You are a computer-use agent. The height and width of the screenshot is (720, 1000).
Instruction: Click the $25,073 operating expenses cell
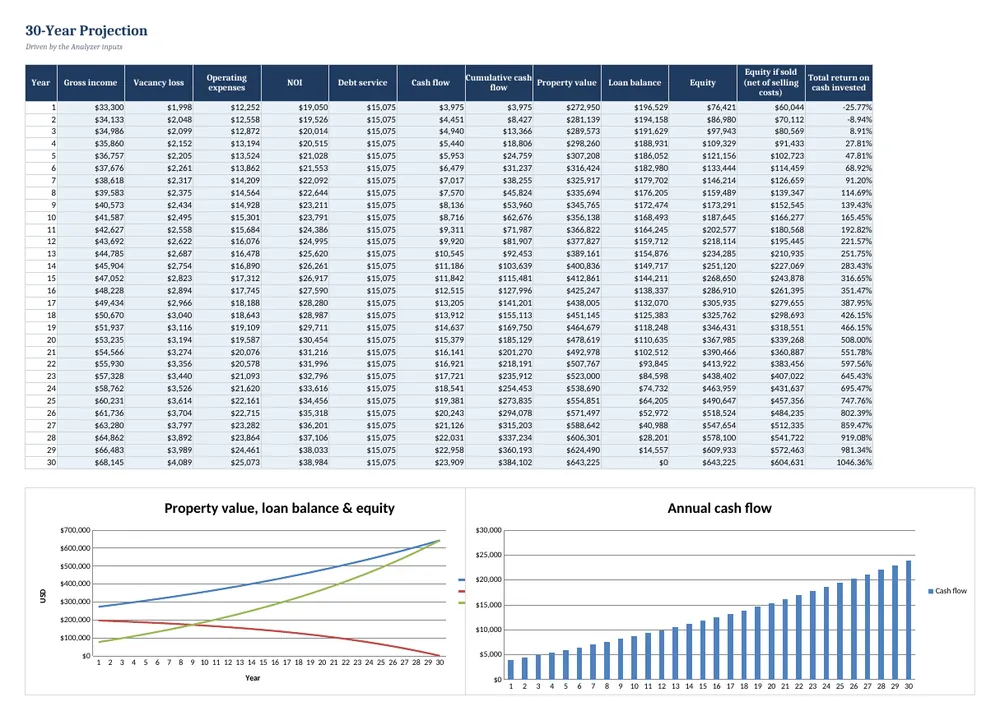click(227, 462)
